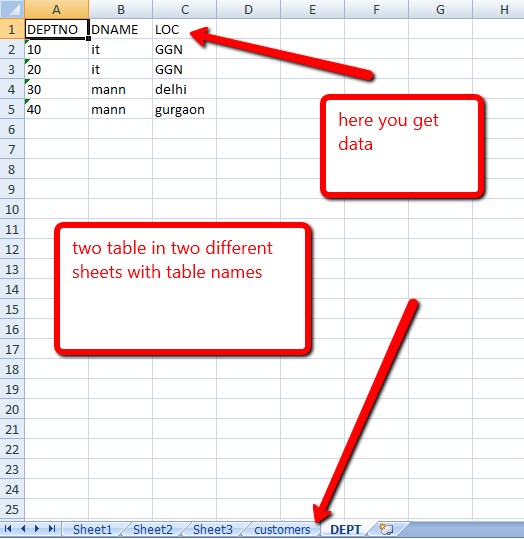Screen dimensions: 524x539
Task: Open the Sheet1 tab
Action: click(x=92, y=529)
